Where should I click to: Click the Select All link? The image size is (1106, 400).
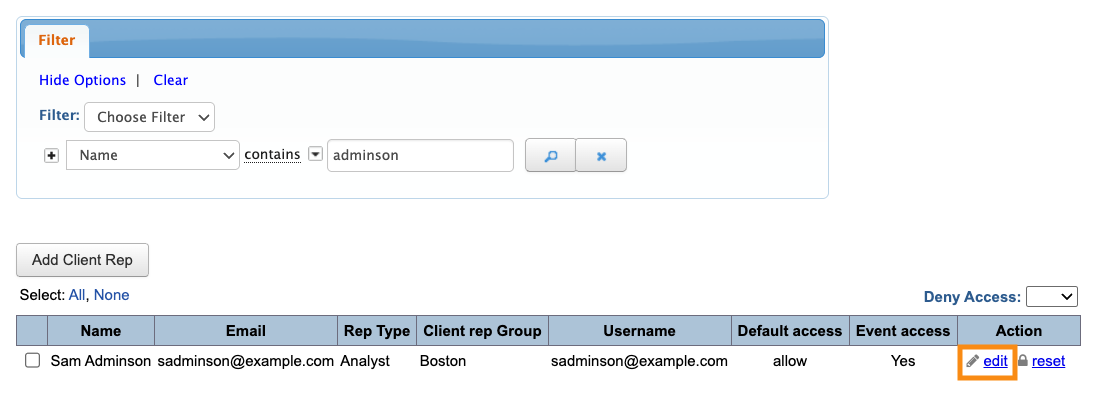(x=77, y=295)
